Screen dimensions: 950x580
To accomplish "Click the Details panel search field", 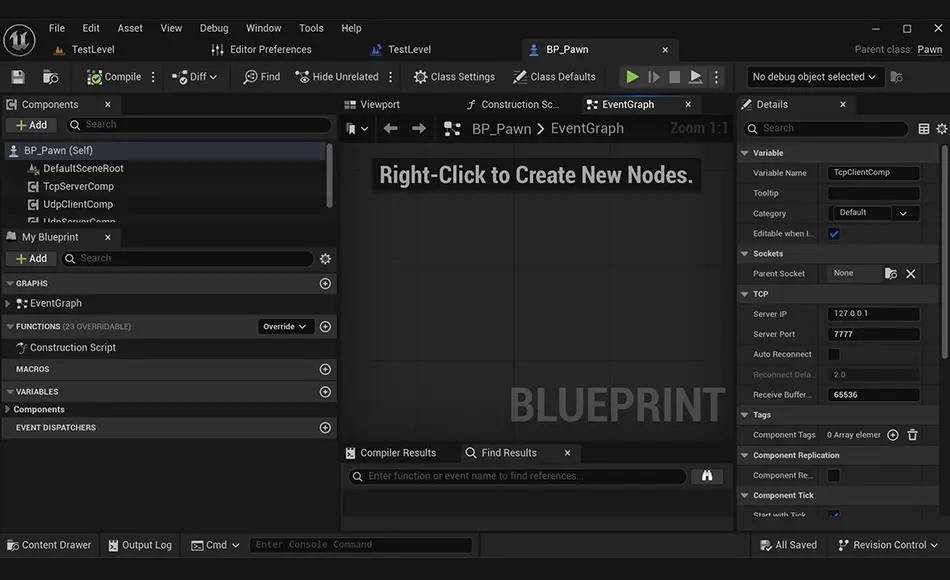I will (x=826, y=128).
